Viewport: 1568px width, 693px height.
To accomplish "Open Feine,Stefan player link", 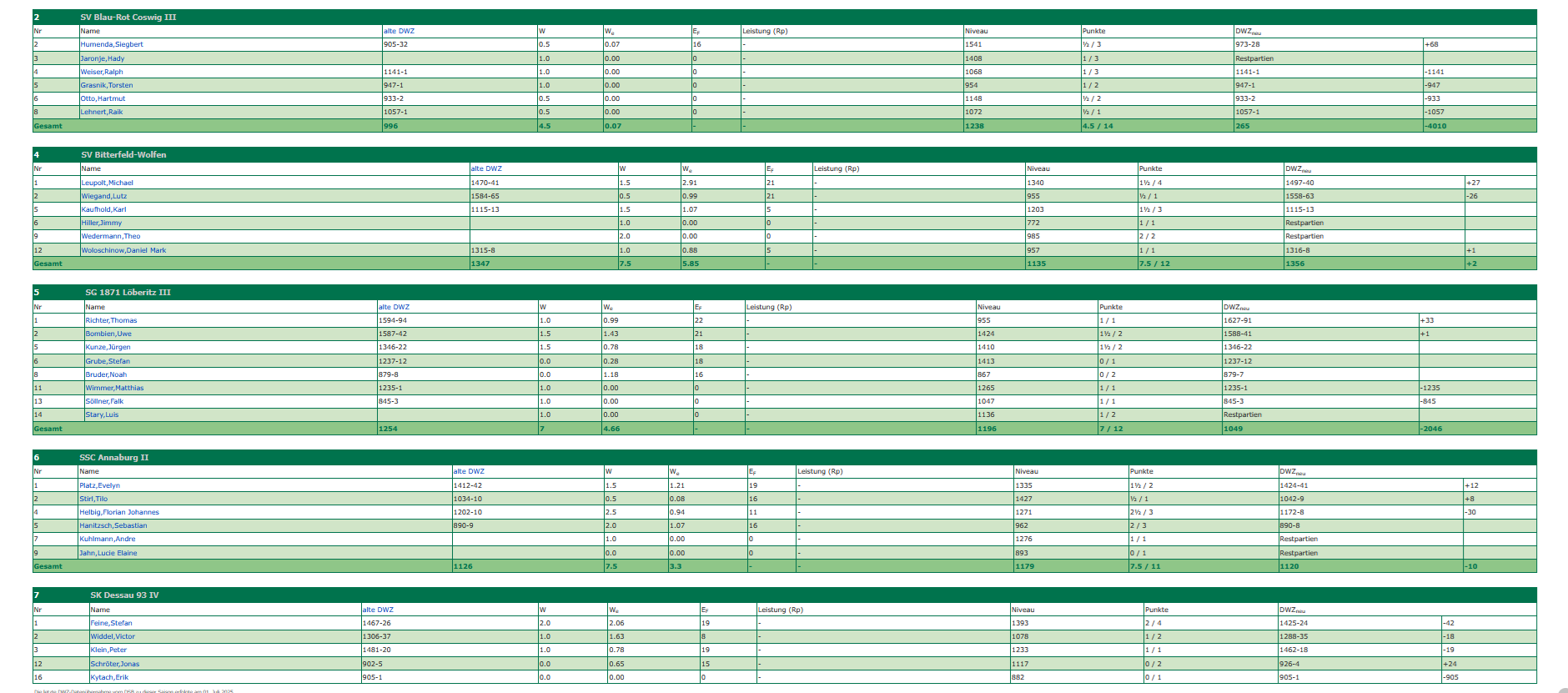I will click(x=111, y=623).
